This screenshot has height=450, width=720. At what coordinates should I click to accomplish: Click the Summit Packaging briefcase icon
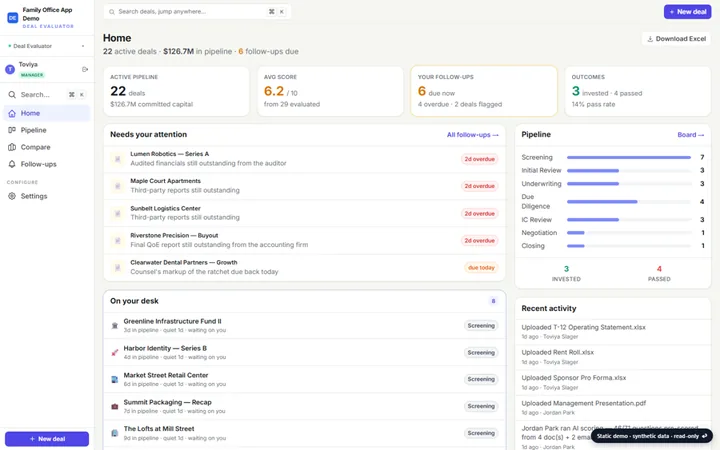click(115, 406)
